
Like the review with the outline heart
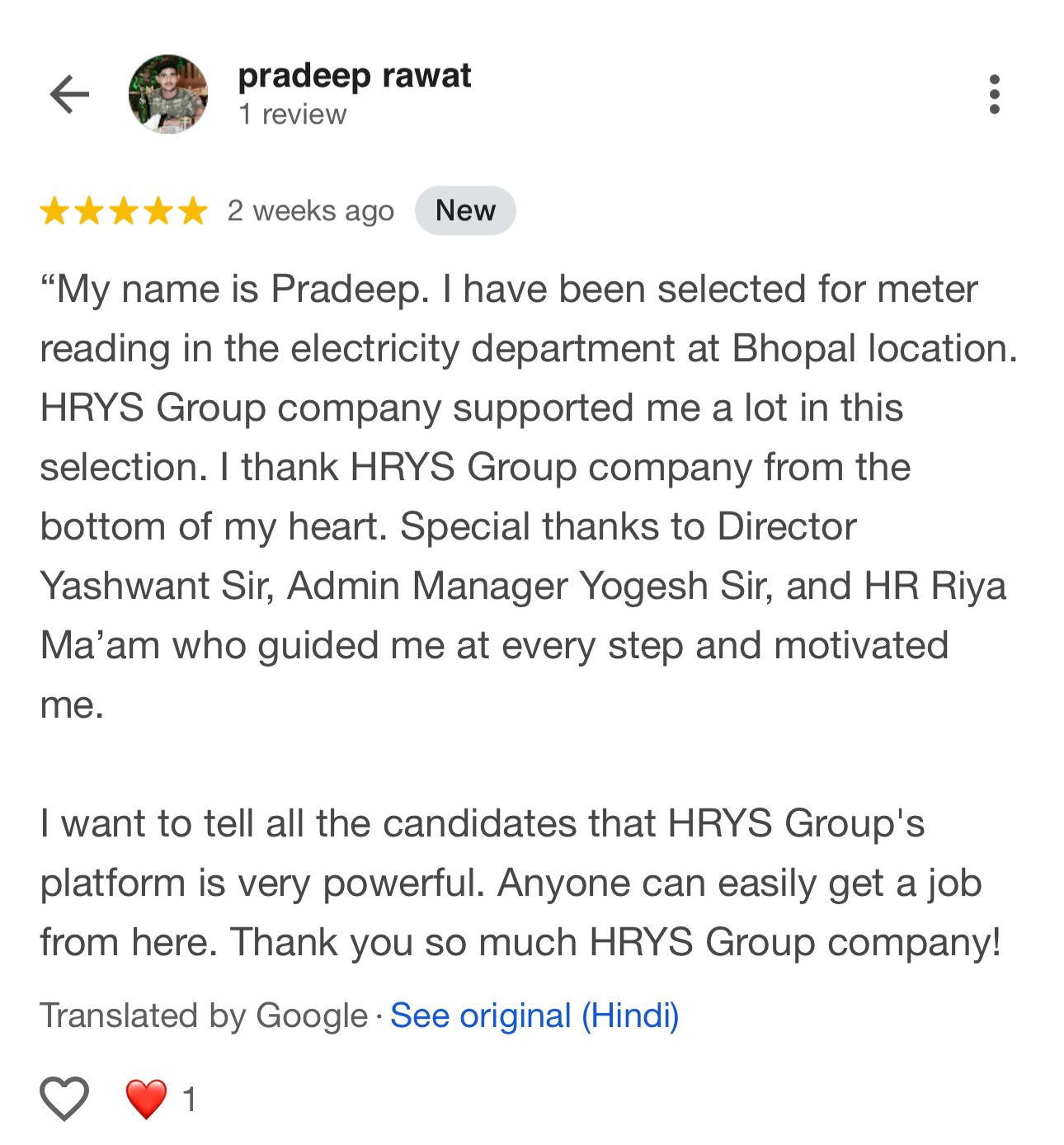coord(64,1099)
